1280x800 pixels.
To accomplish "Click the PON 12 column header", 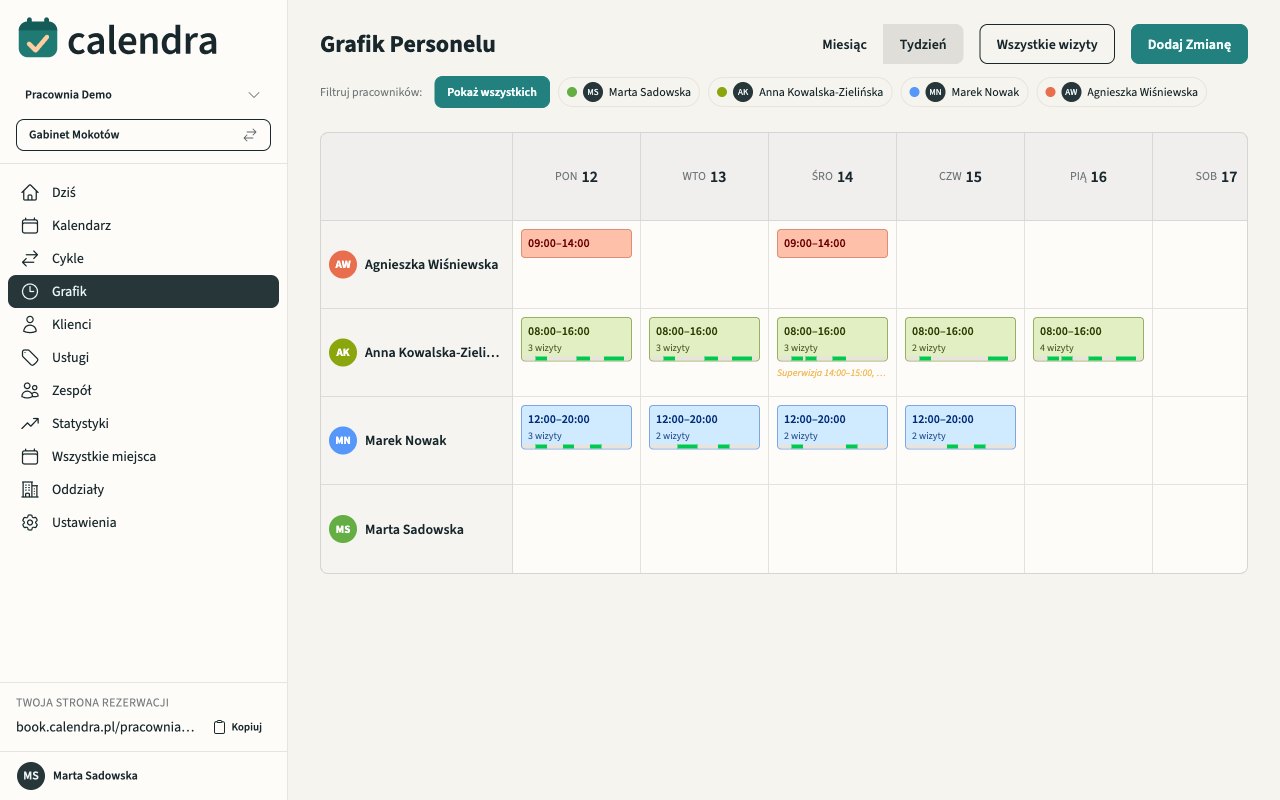I will click(576, 177).
